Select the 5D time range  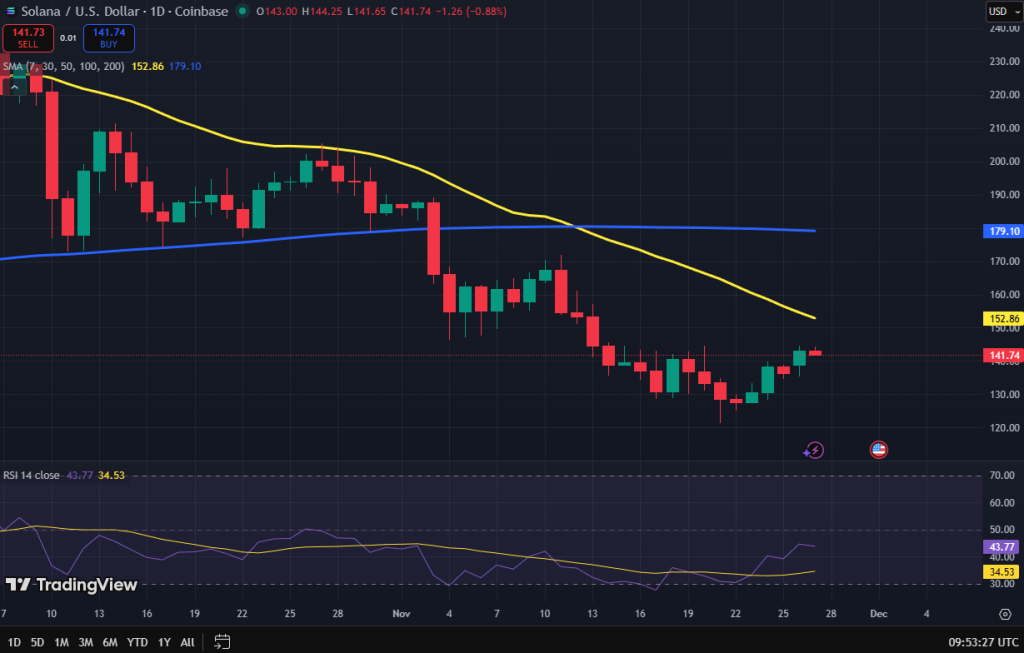click(38, 642)
